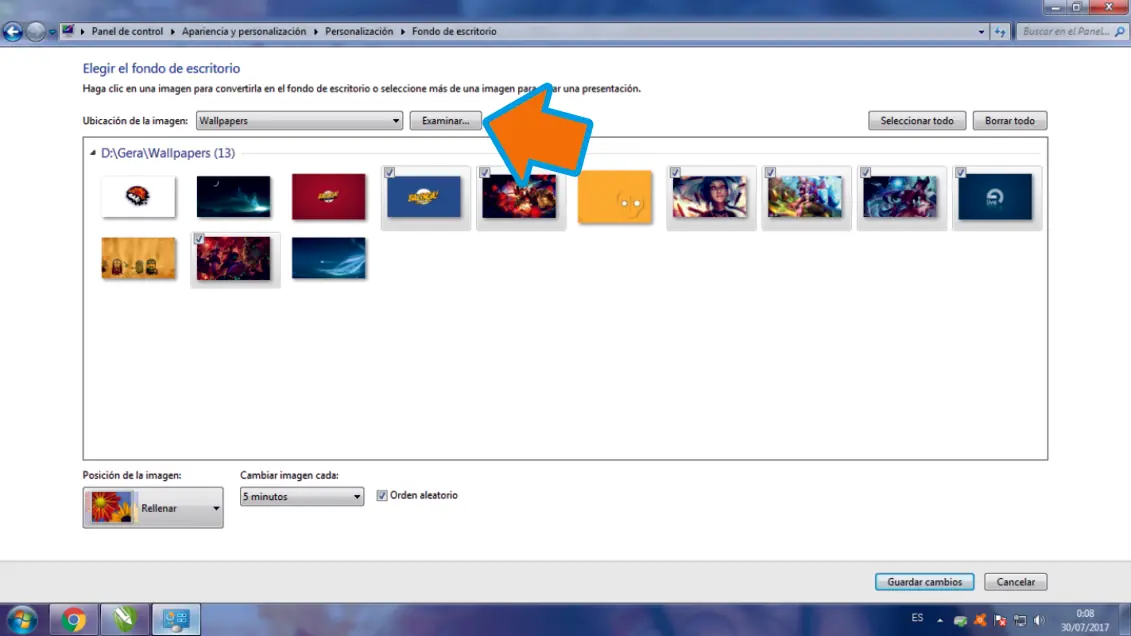
Task: Uncheck the colorful group artwork wallpaper
Action: pos(770,172)
